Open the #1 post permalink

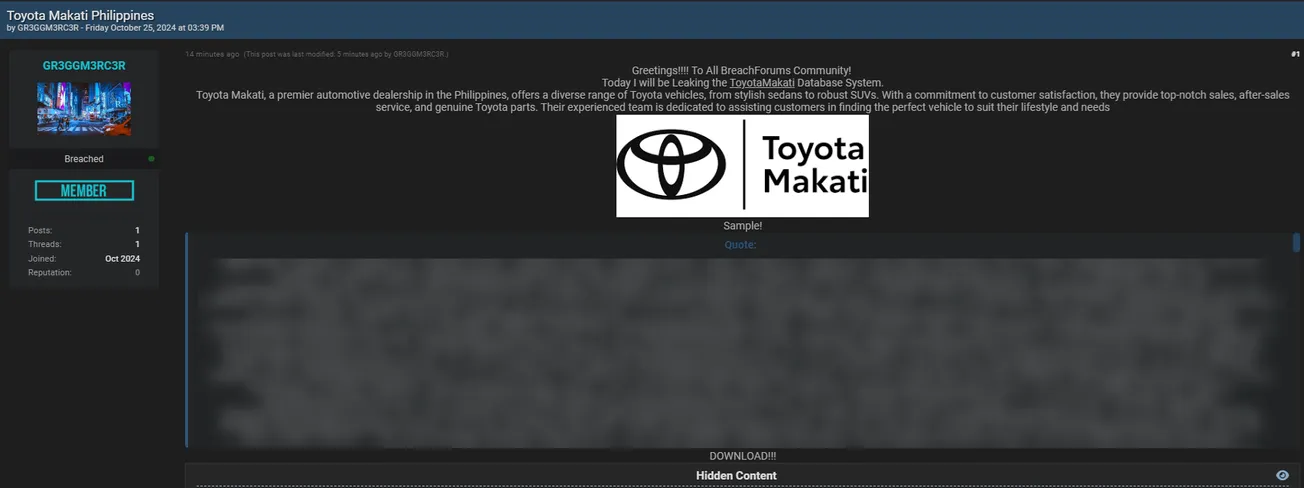tap(1295, 54)
